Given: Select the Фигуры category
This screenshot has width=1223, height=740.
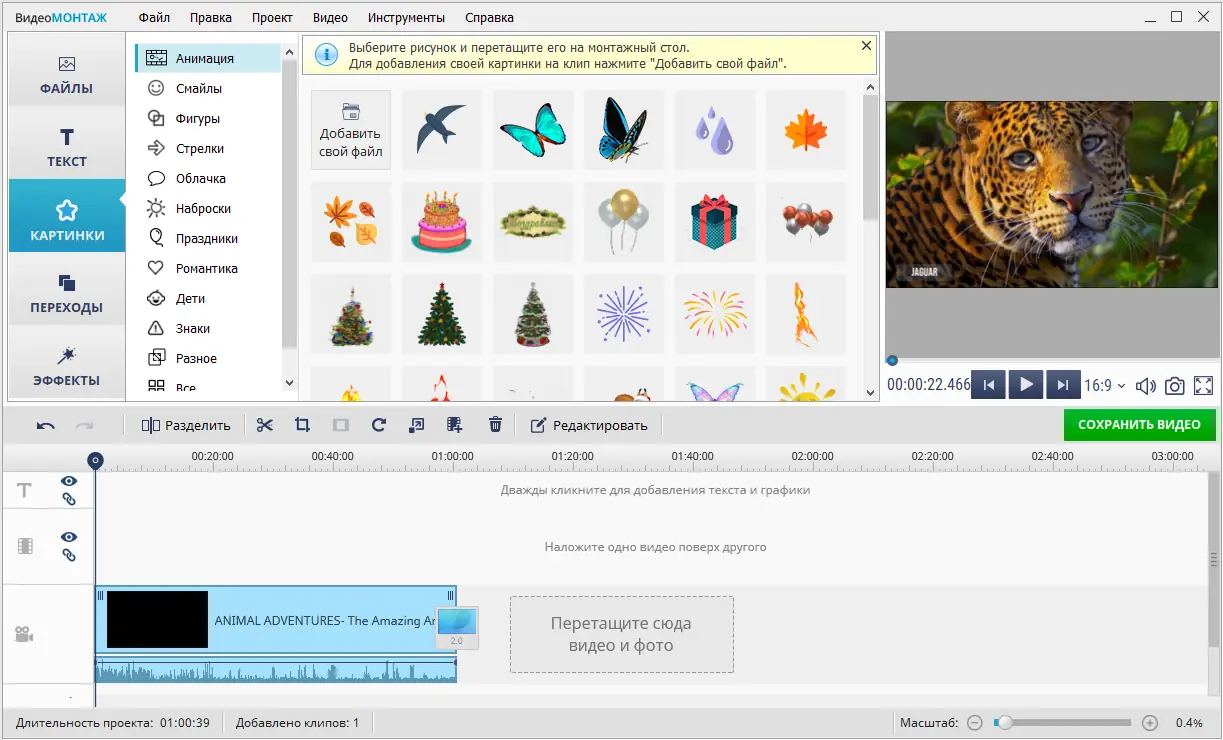Looking at the screenshot, I should point(208,118).
